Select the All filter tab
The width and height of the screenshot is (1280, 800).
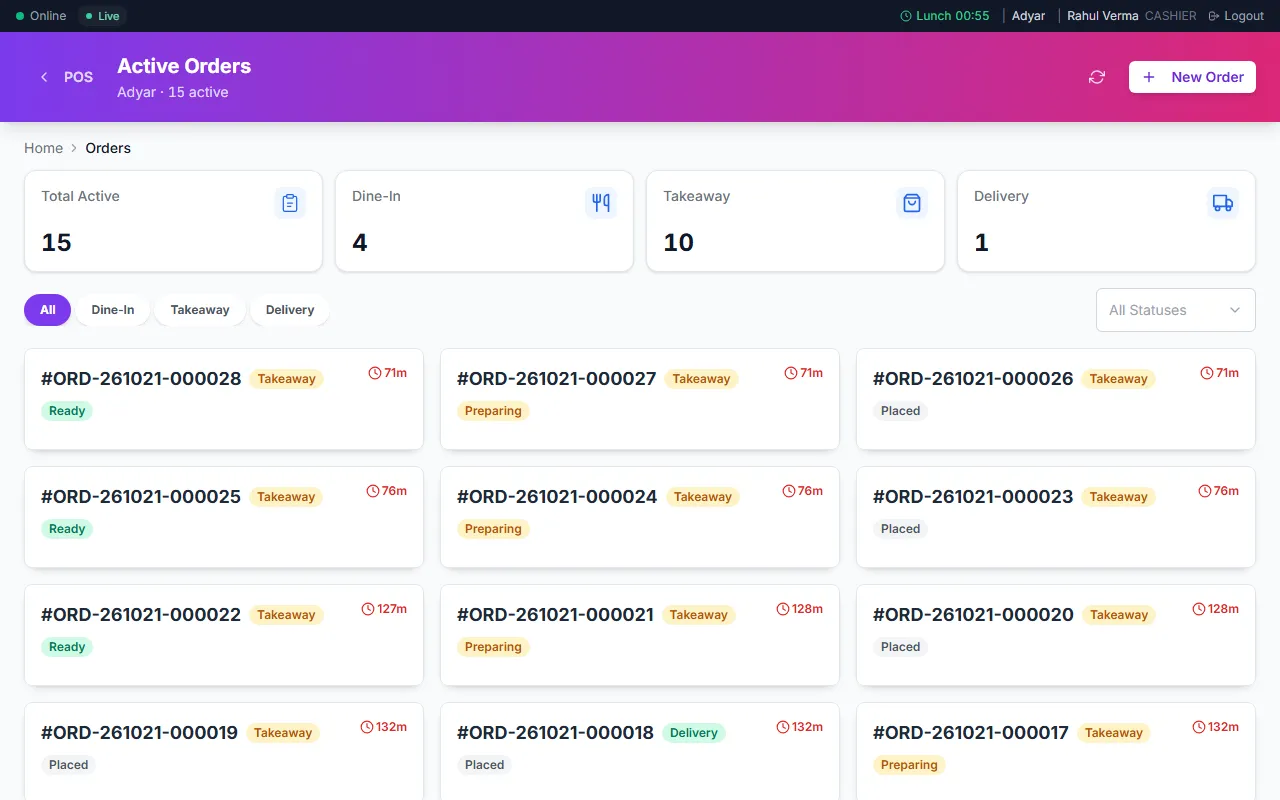click(x=47, y=310)
